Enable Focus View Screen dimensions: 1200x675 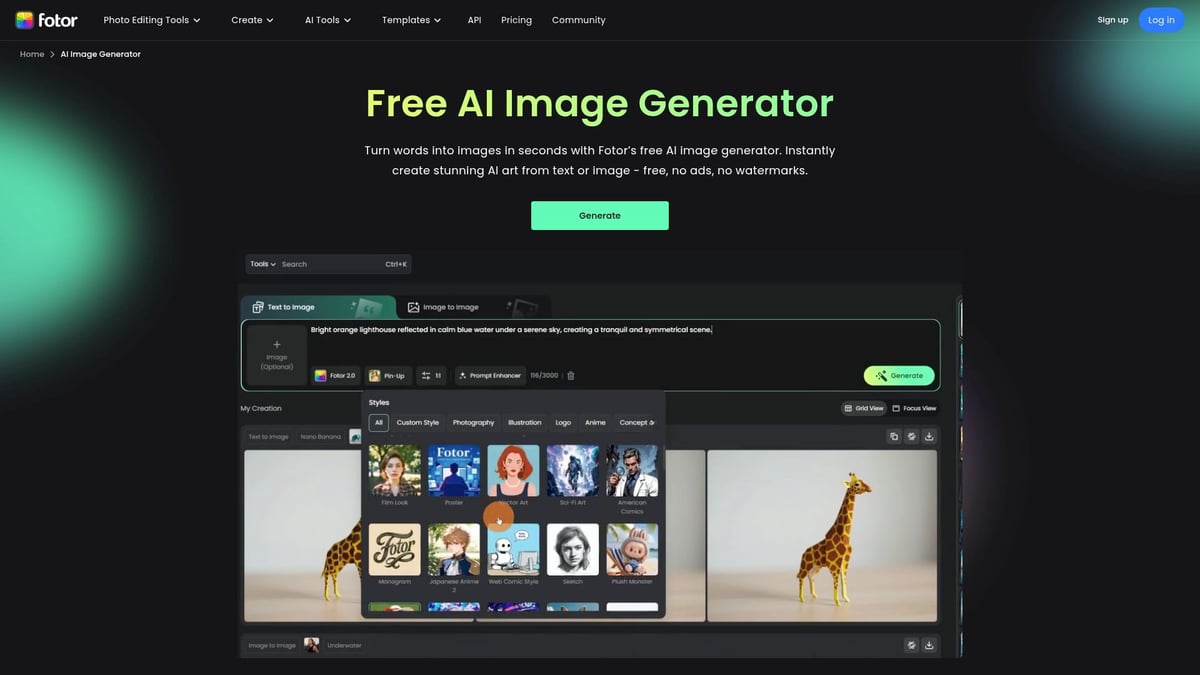coord(913,407)
